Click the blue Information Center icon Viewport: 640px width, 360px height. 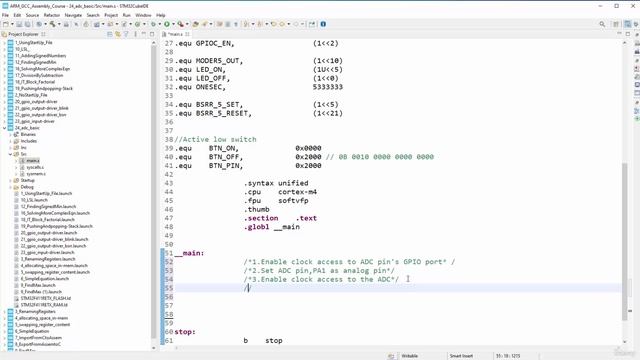click(323, 24)
